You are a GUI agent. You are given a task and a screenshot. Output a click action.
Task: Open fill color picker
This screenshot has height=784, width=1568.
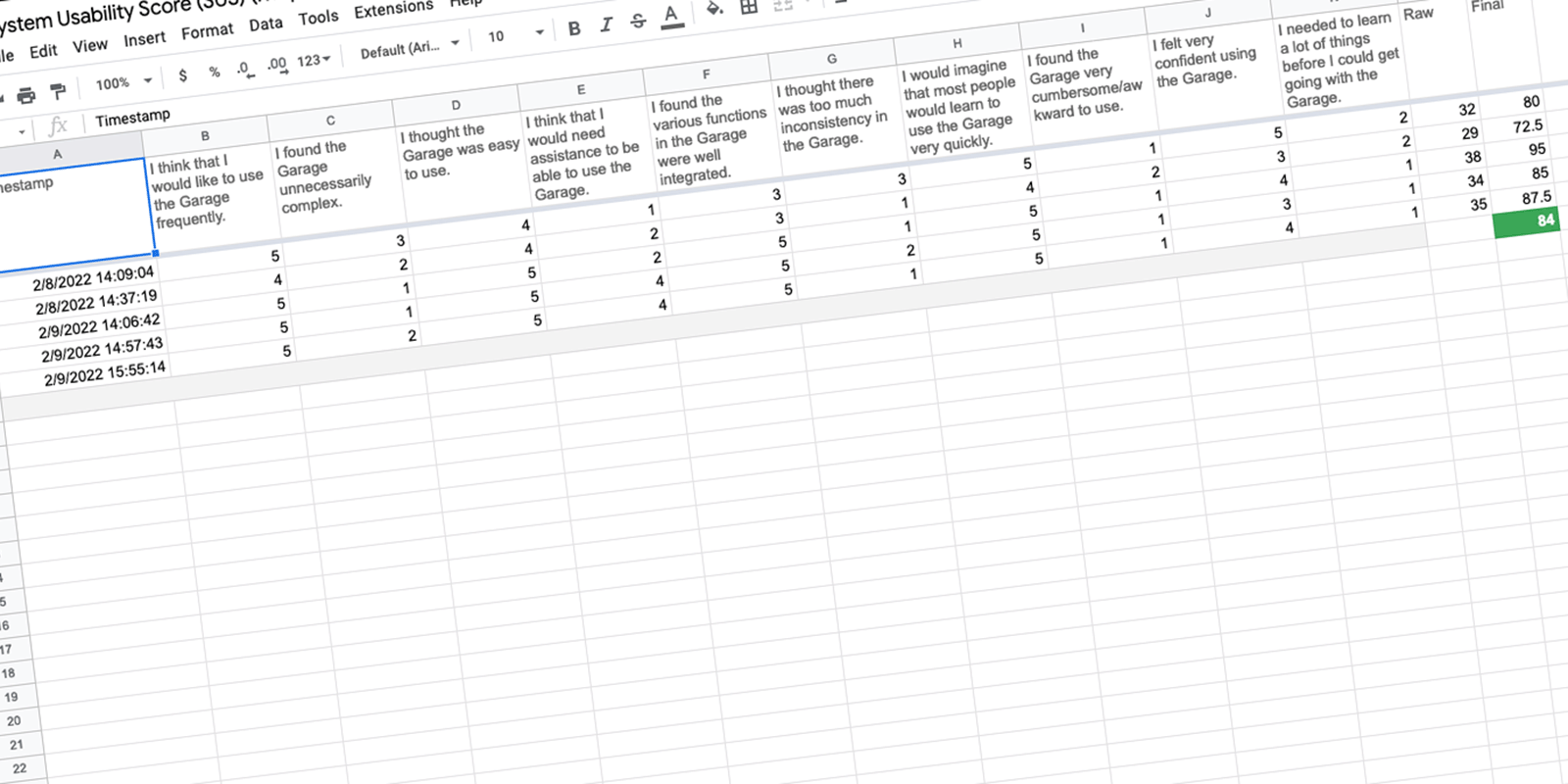714,10
